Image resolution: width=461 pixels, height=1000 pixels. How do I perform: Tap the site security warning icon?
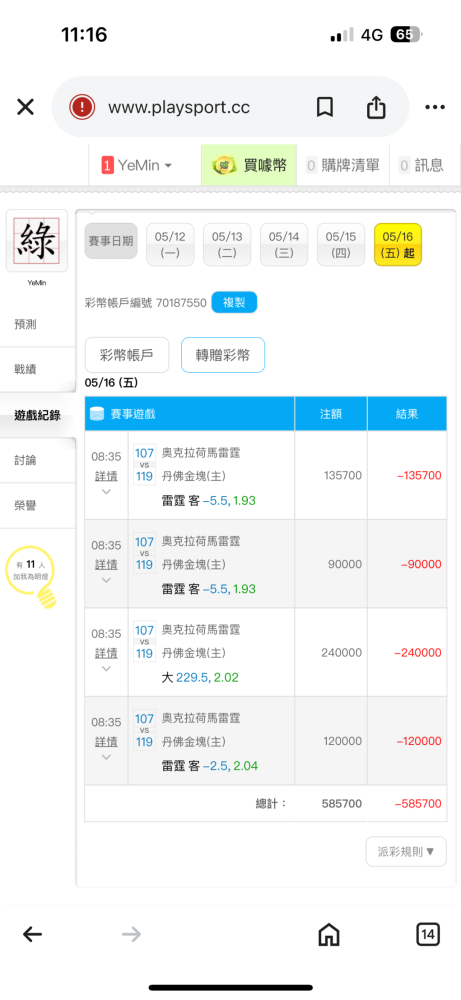pos(83,107)
